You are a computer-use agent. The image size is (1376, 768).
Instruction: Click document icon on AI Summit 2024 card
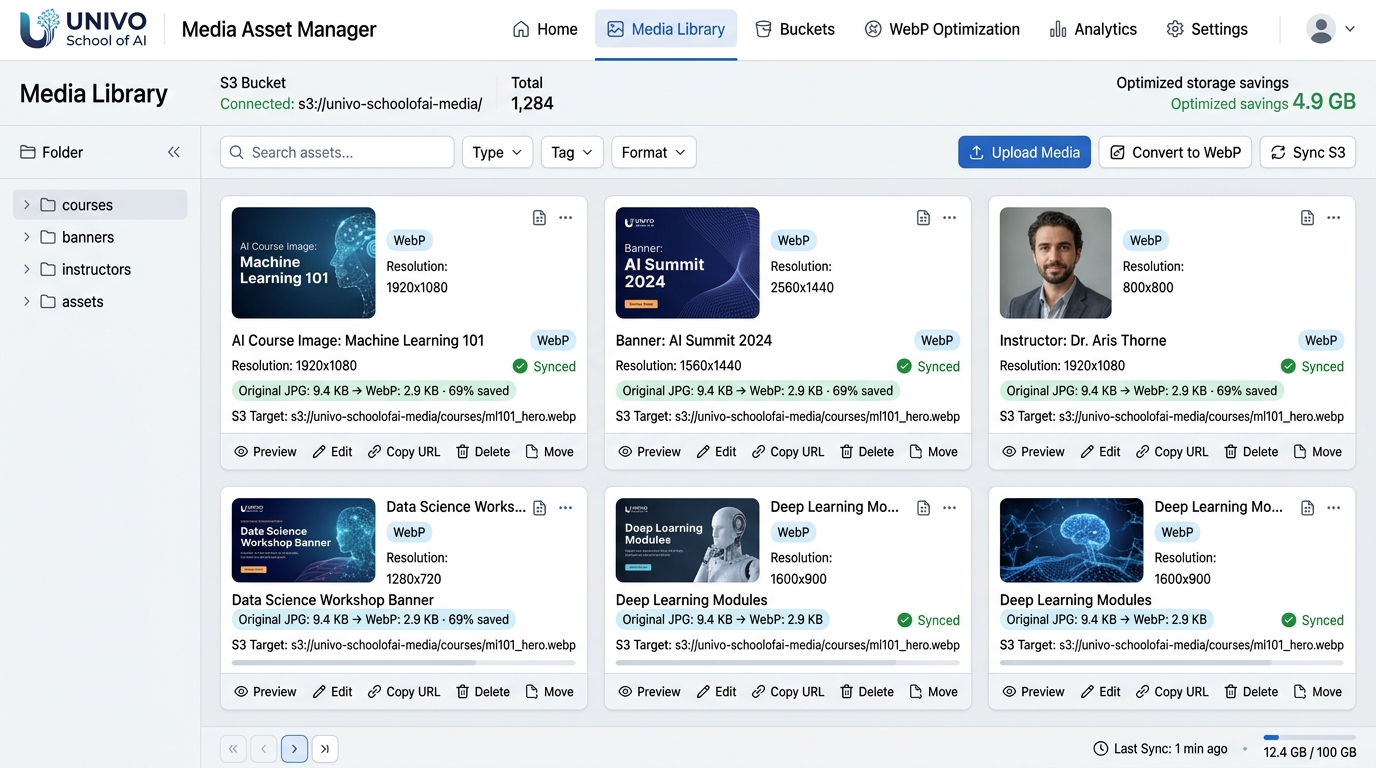click(x=923, y=218)
